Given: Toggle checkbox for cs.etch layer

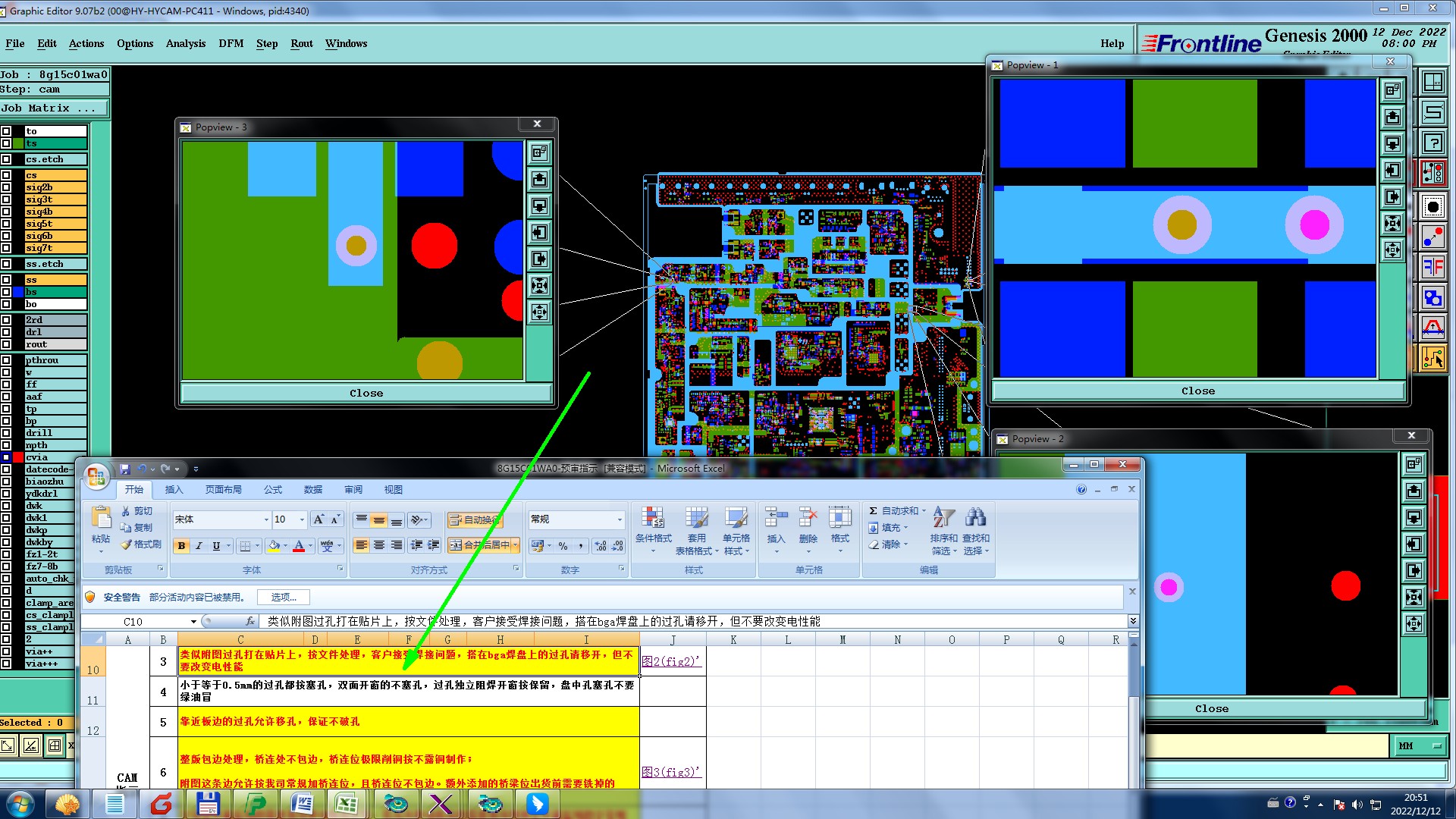Looking at the screenshot, I should pyautogui.click(x=6, y=159).
